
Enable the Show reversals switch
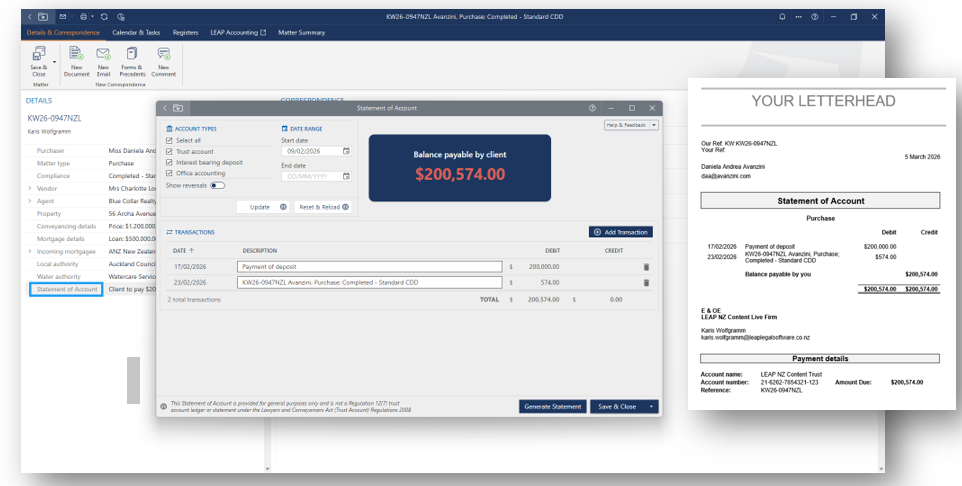pos(218,185)
